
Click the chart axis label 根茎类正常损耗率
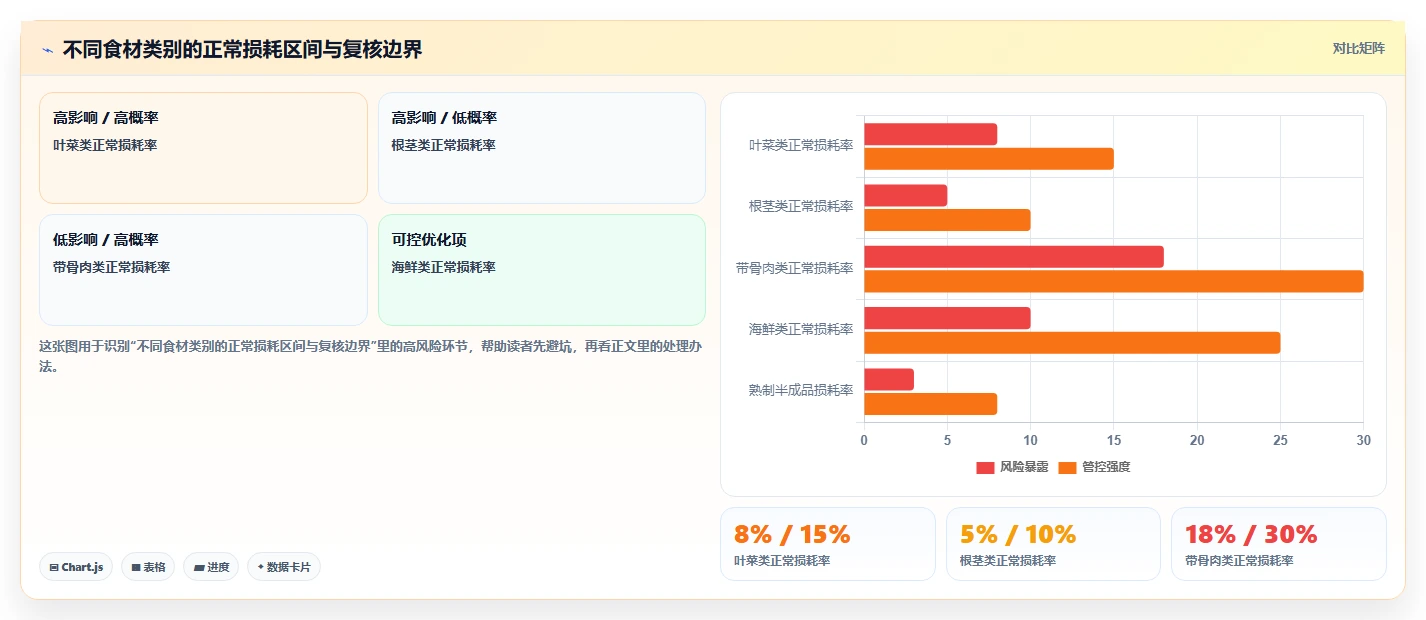[801, 207]
